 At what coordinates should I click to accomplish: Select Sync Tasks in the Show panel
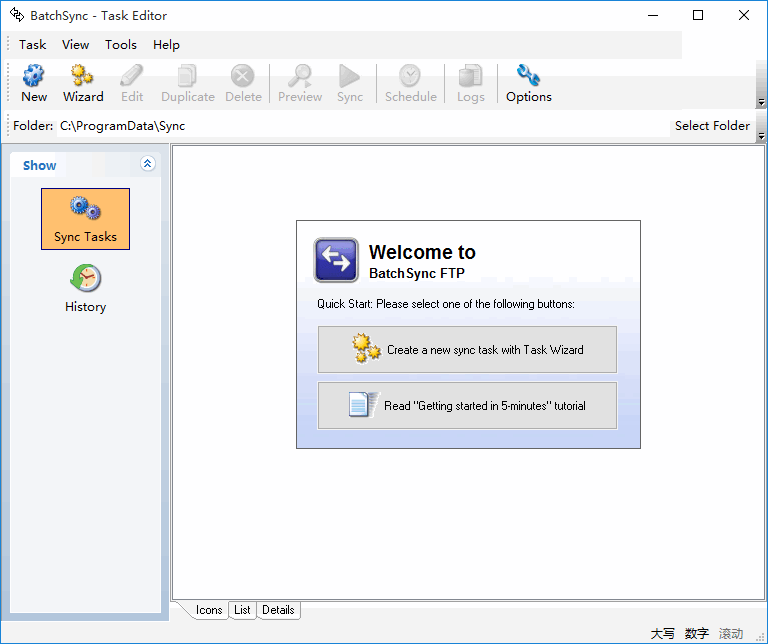[x=85, y=219]
